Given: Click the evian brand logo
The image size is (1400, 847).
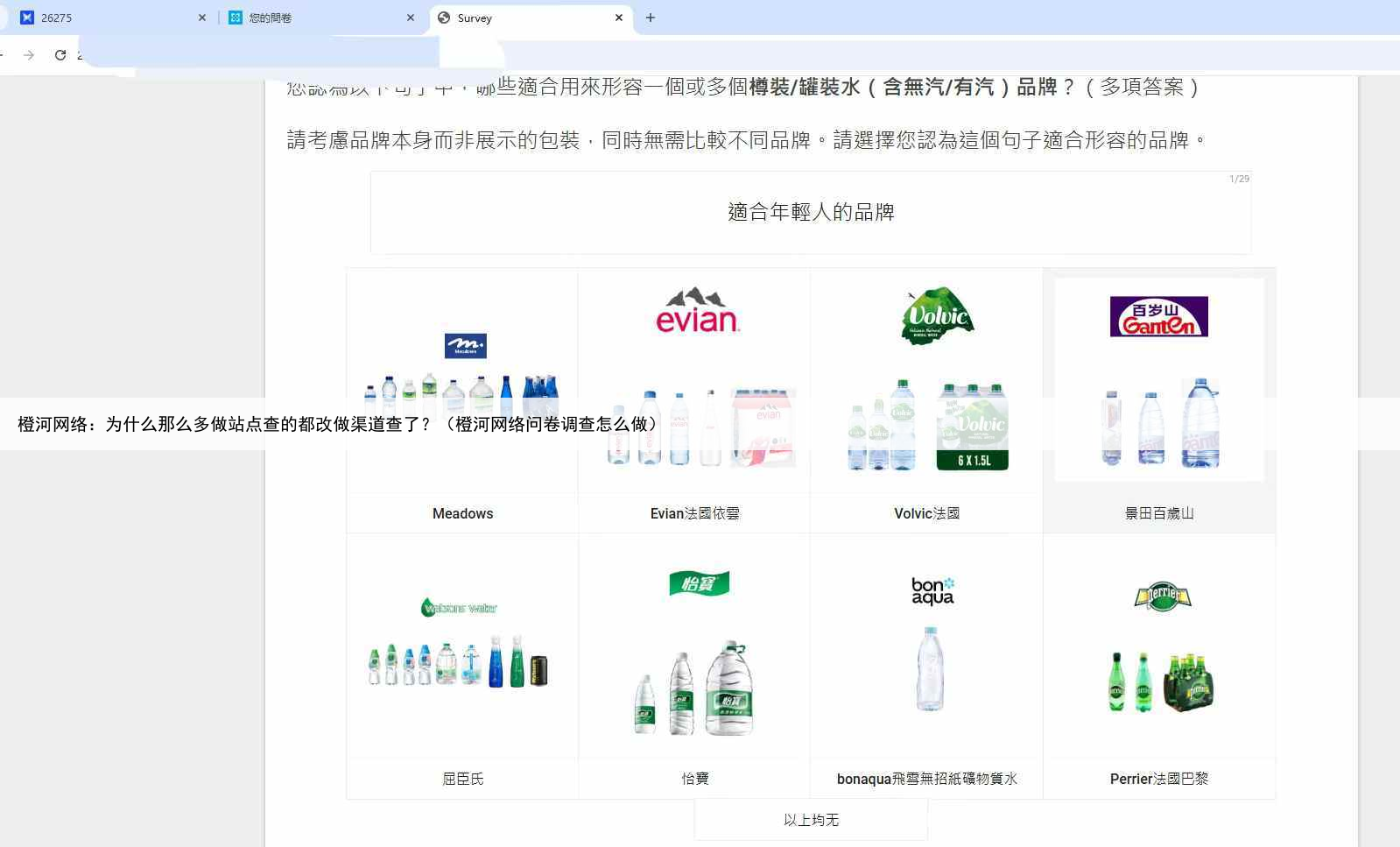Looking at the screenshot, I should pyautogui.click(x=698, y=311).
